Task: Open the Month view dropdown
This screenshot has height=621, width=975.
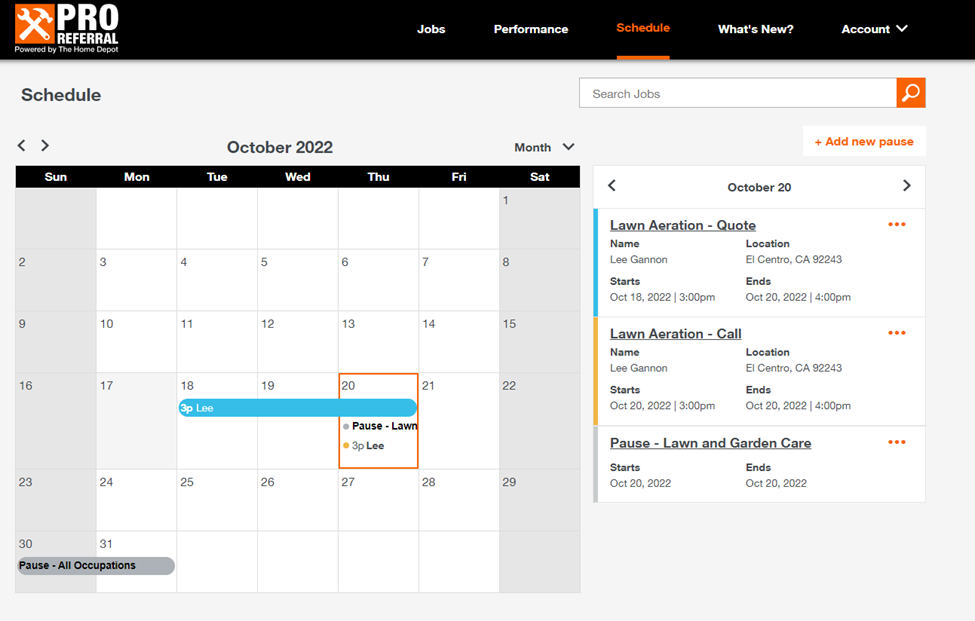Action: coord(543,146)
